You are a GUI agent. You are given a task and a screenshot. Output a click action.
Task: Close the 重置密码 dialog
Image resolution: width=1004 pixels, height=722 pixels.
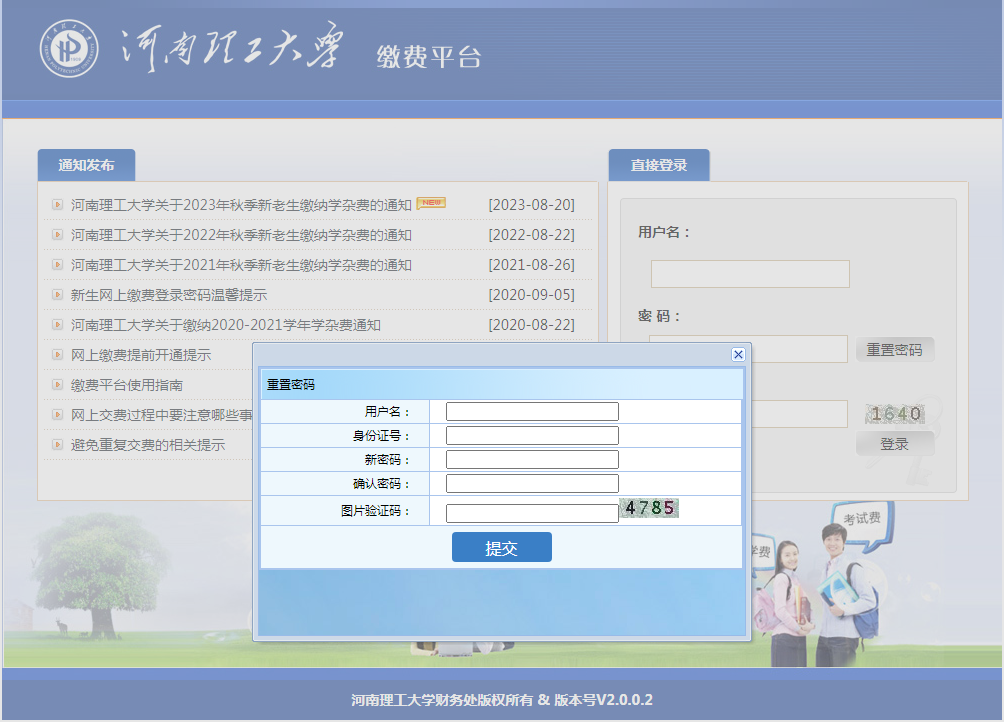point(738,353)
